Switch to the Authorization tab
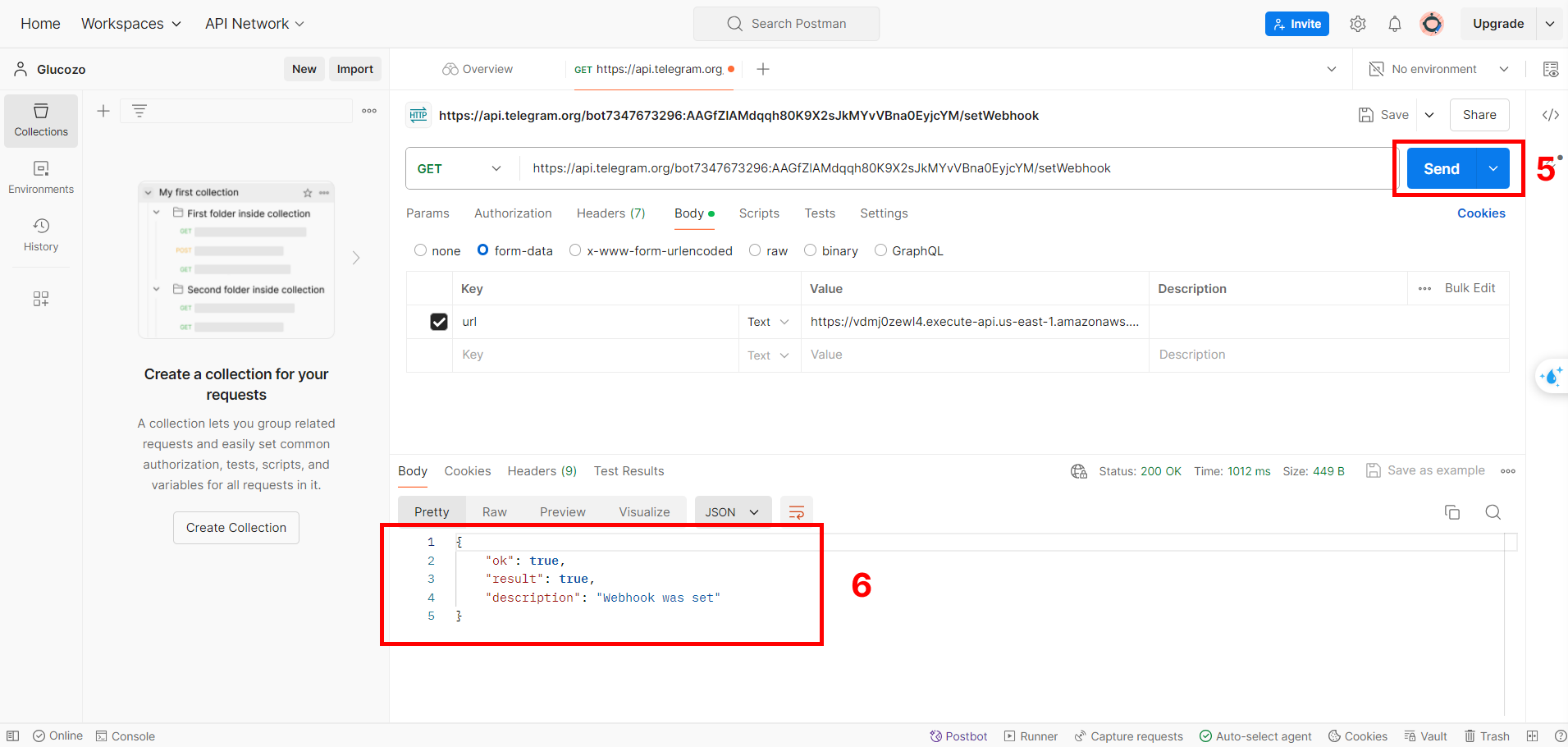This screenshot has width=1568, height=747. coord(513,213)
